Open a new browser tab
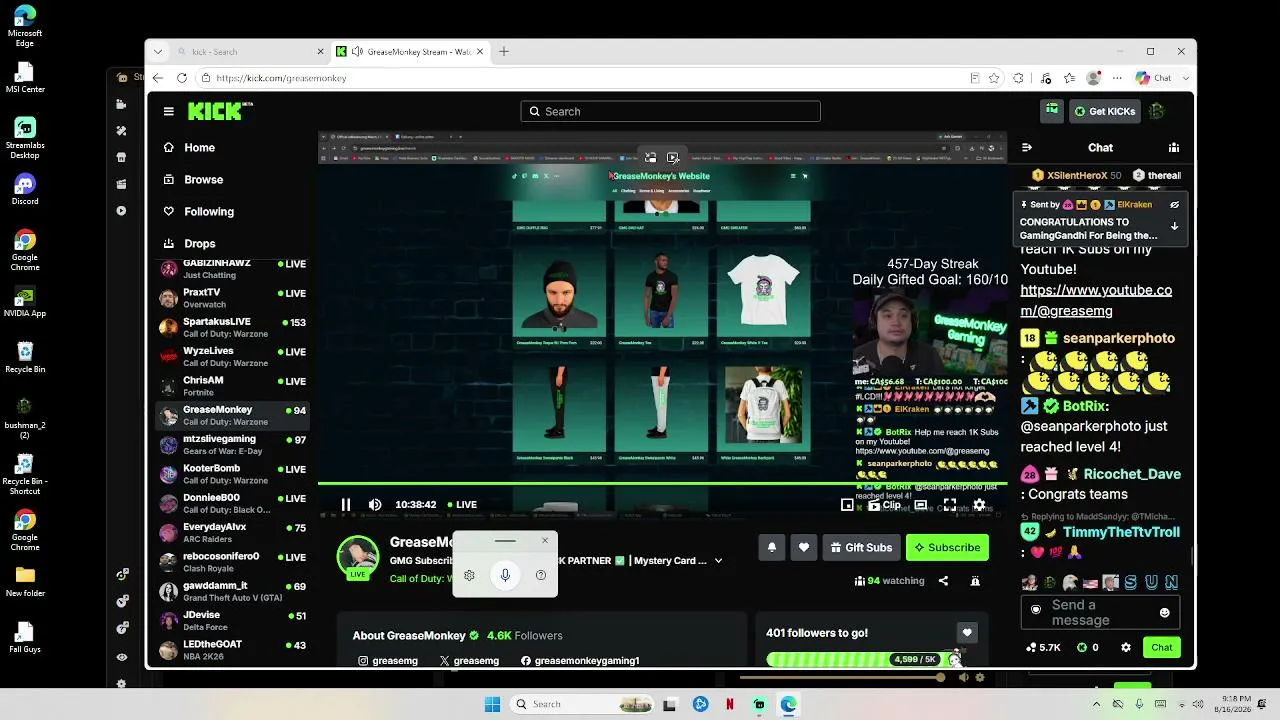1280x720 pixels. (x=504, y=51)
